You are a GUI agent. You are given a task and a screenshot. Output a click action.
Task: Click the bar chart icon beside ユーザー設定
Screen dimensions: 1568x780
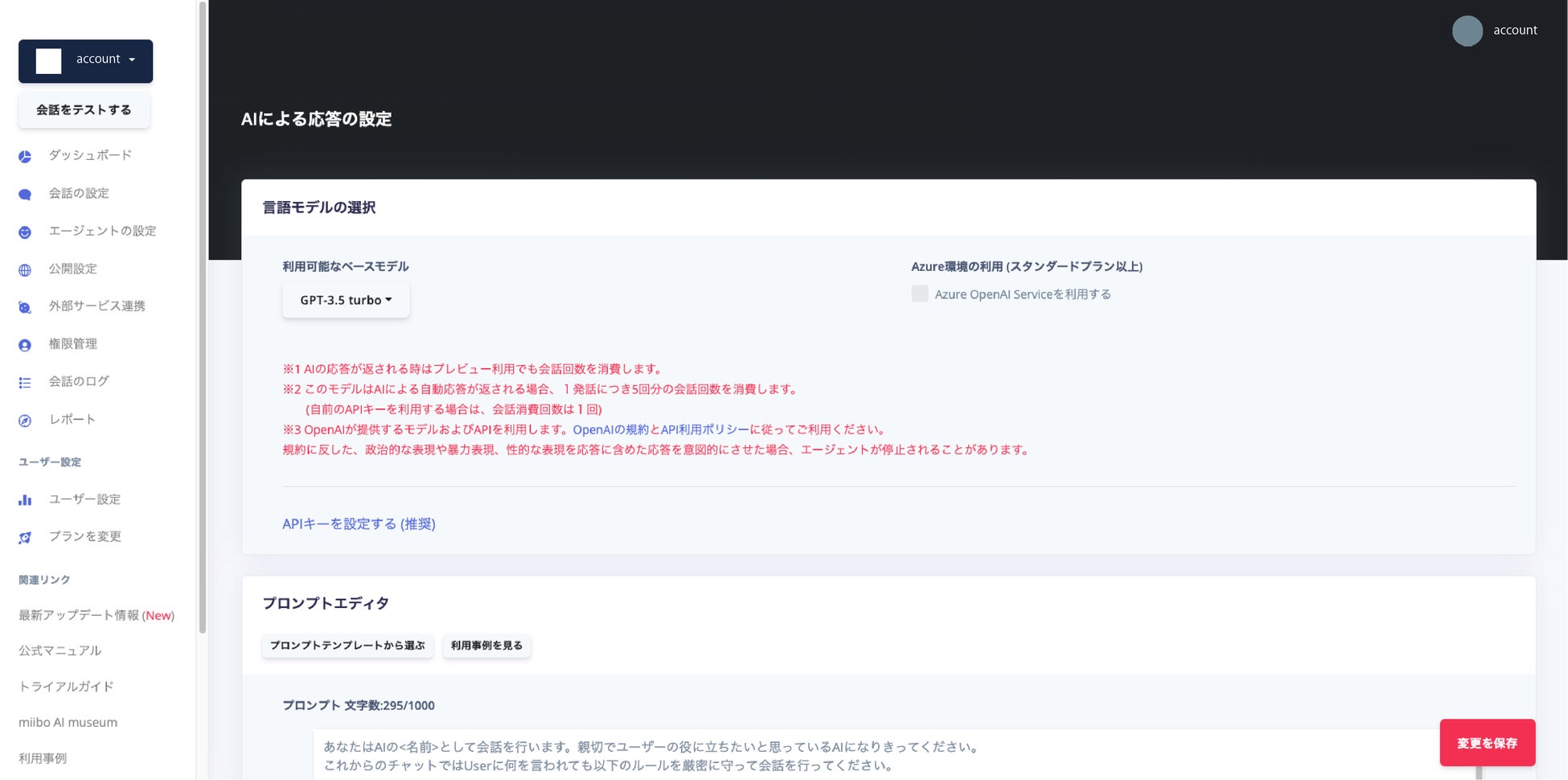coord(25,500)
